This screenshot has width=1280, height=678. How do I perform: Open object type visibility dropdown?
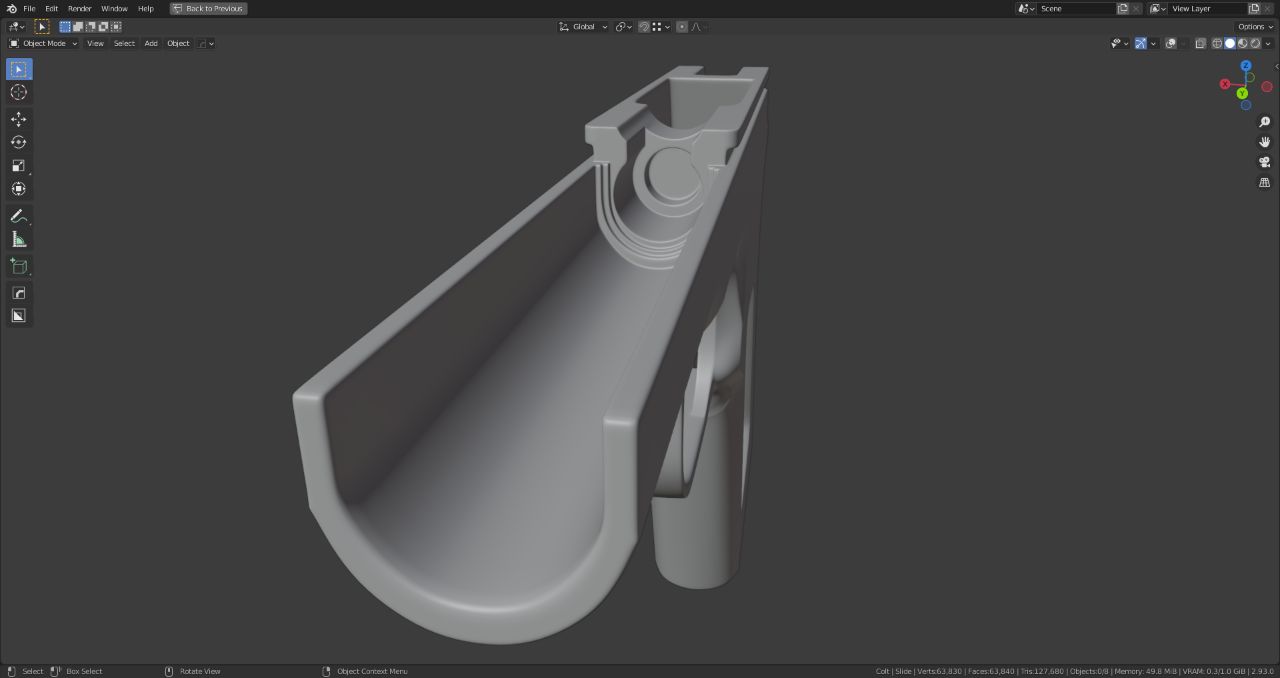(1119, 43)
